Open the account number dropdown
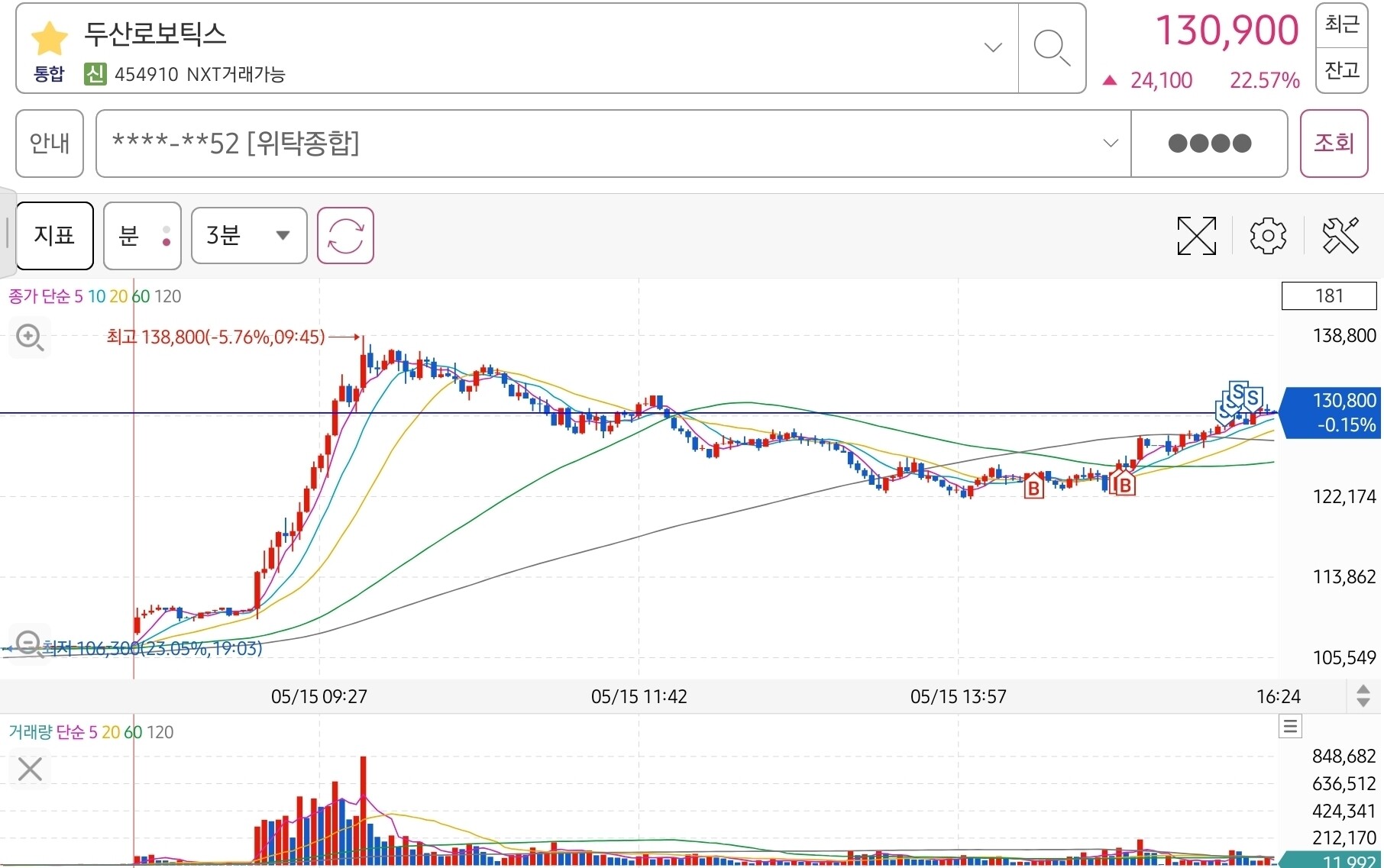The width and height of the screenshot is (1384, 868). coord(1111,143)
